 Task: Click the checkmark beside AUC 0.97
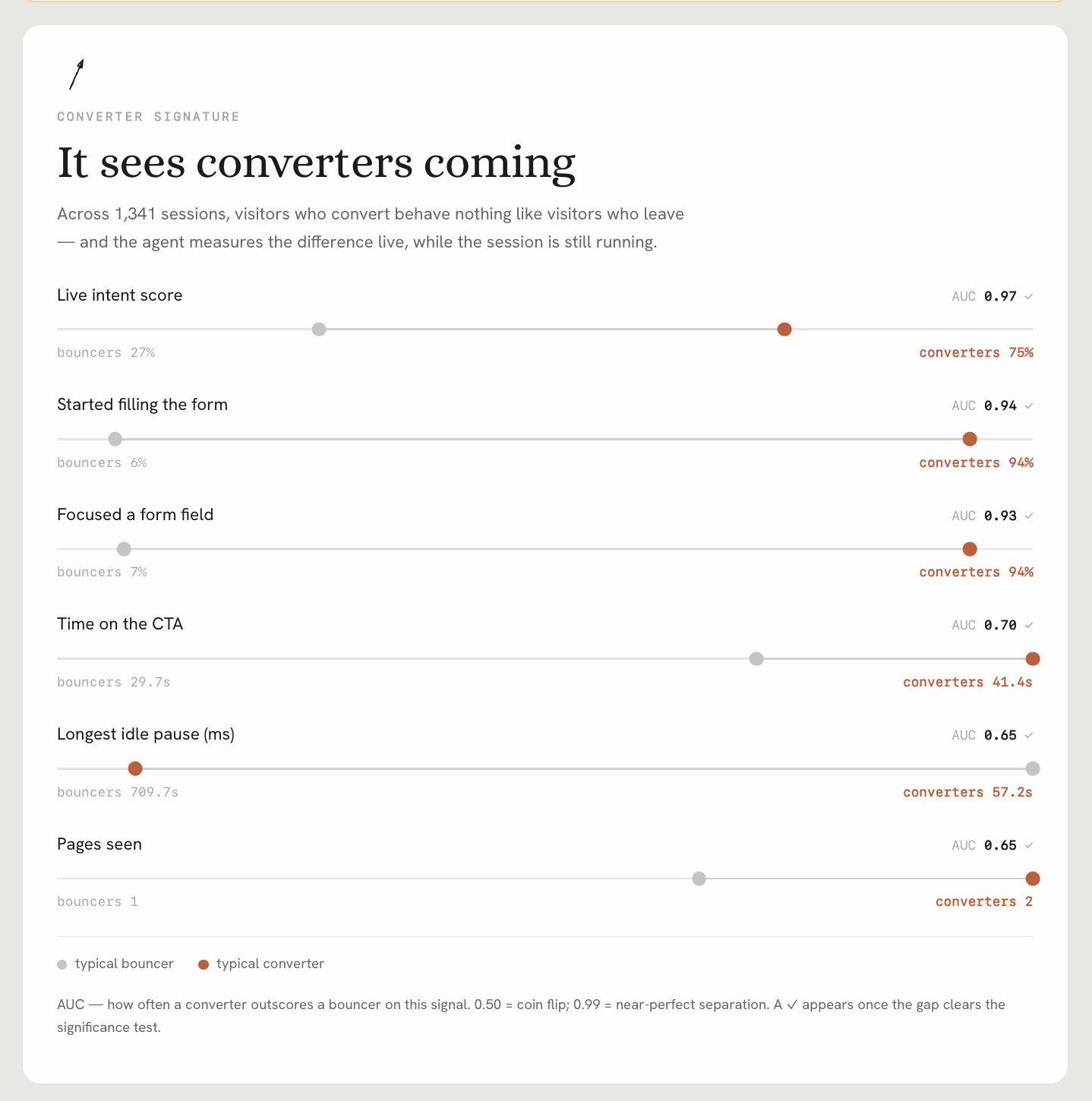coord(1028,297)
